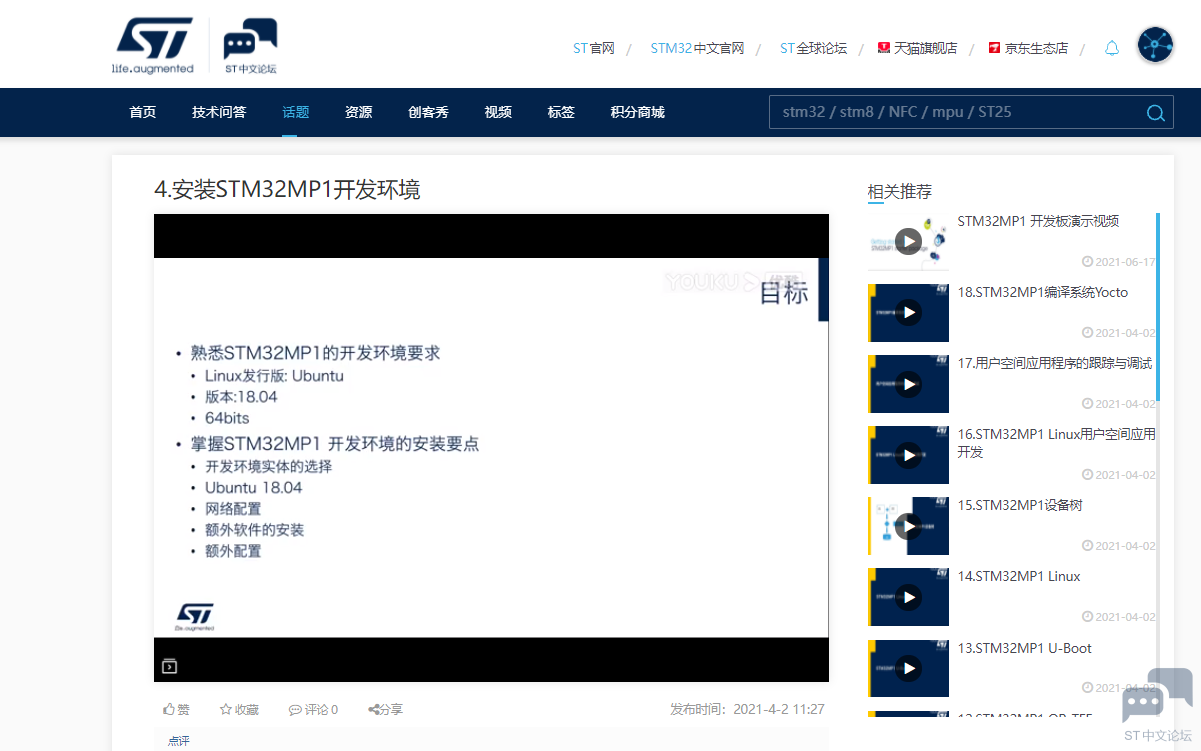The image size is (1201, 751).
Task: Open STM32MP1 开发板演示视频 title link
Action: (x=1038, y=221)
